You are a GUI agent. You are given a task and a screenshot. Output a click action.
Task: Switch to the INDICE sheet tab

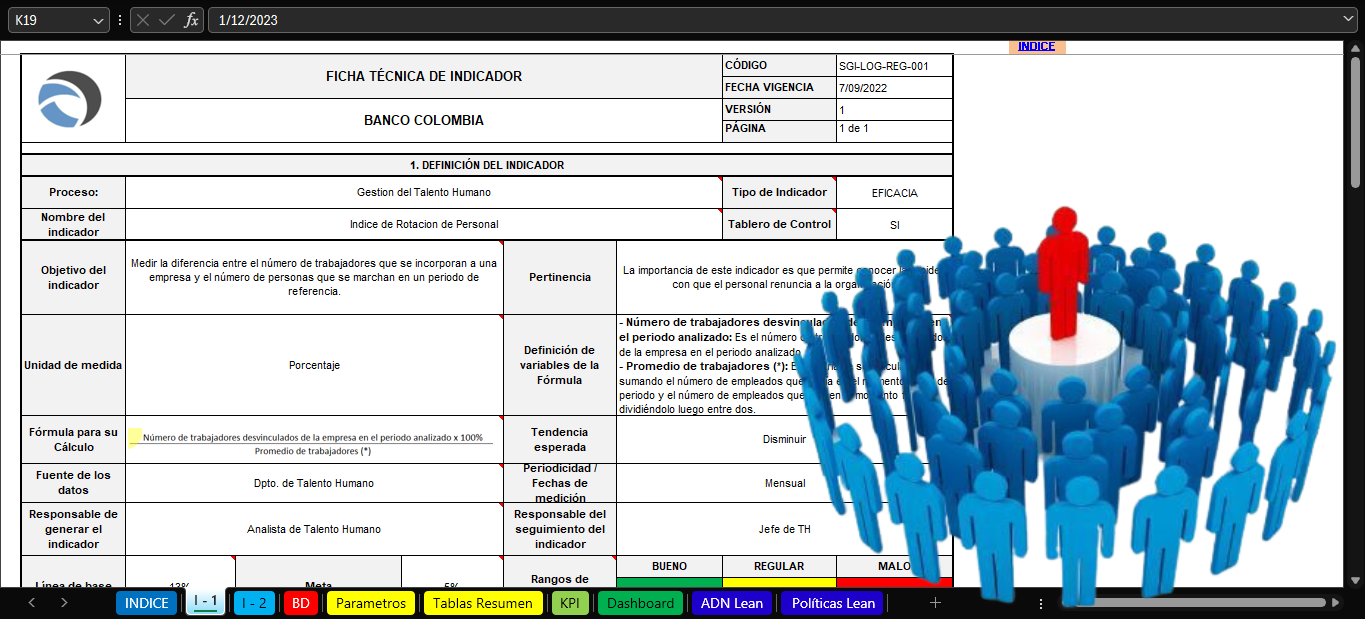146,603
